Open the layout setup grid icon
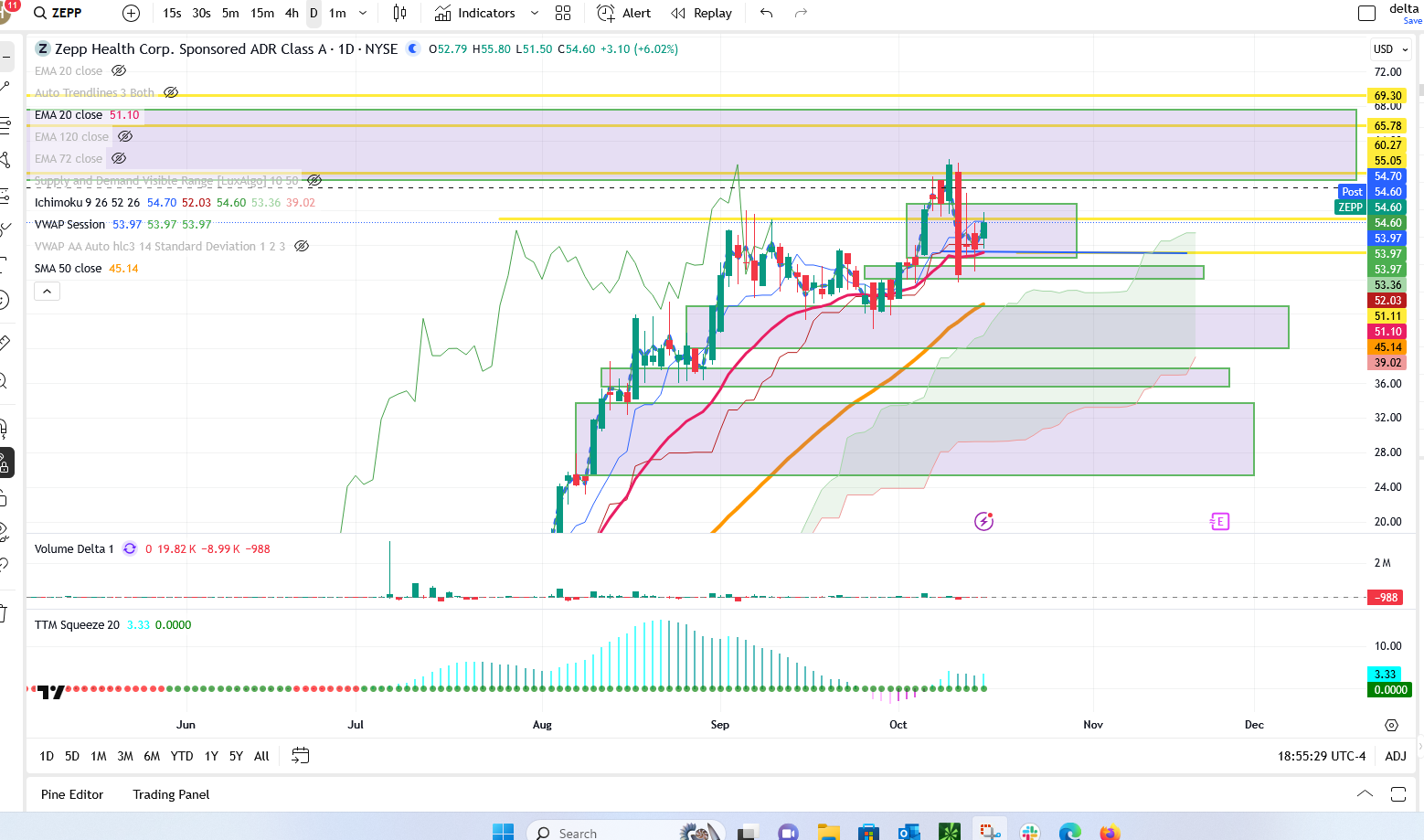The width and height of the screenshot is (1424, 840). point(563,13)
